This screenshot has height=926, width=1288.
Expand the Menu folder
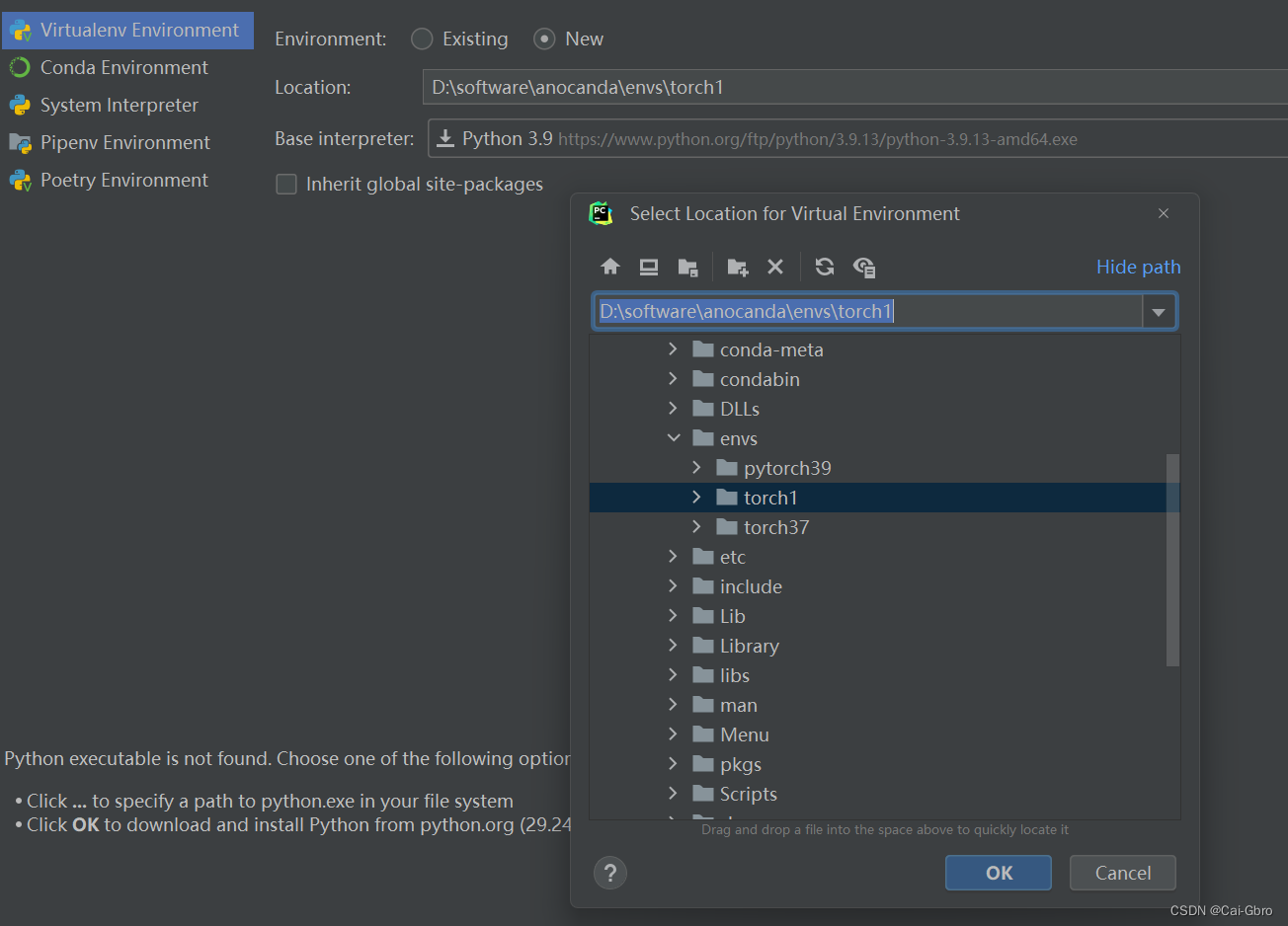coord(673,734)
